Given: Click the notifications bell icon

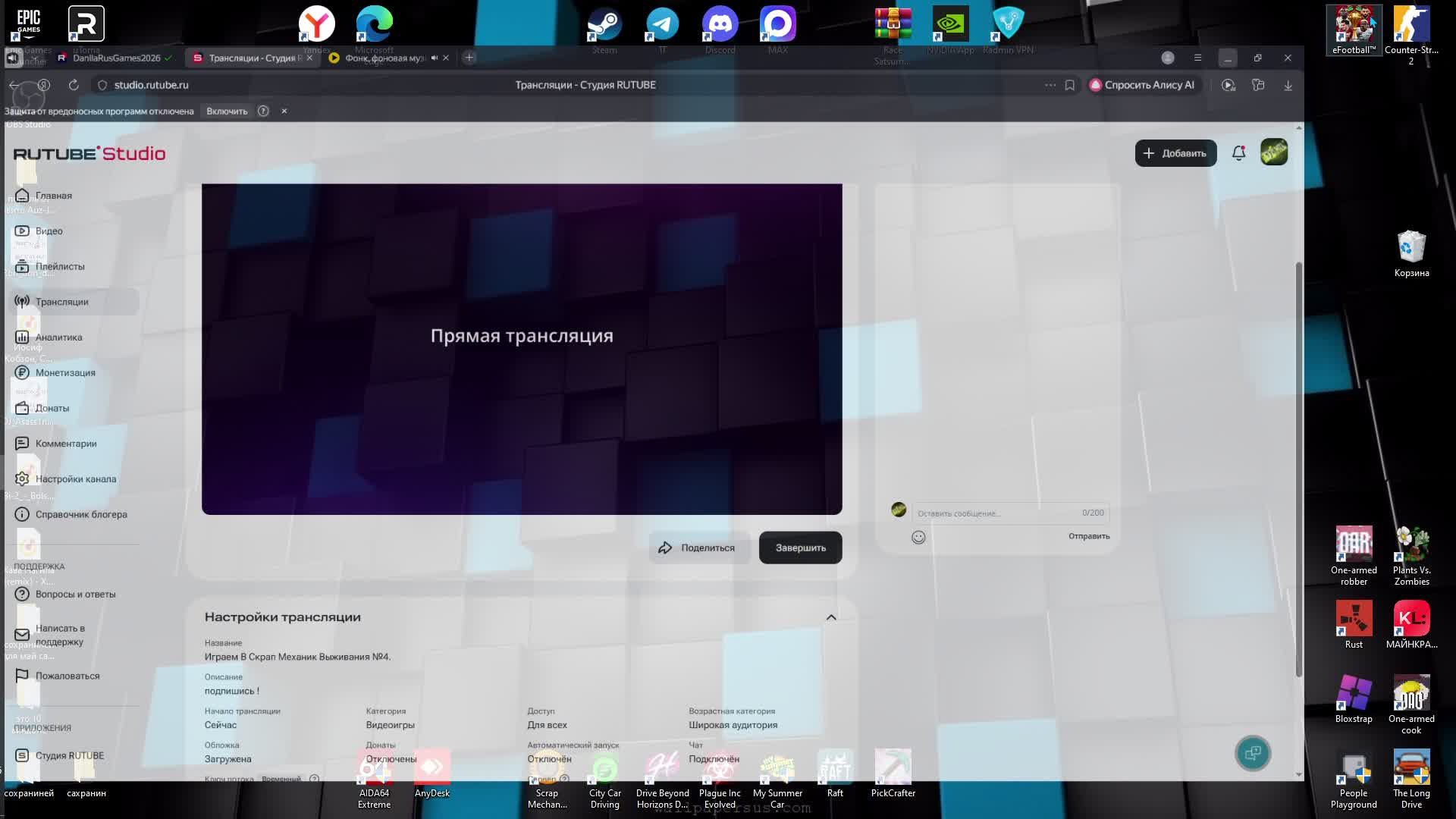Looking at the screenshot, I should pos(1238,153).
